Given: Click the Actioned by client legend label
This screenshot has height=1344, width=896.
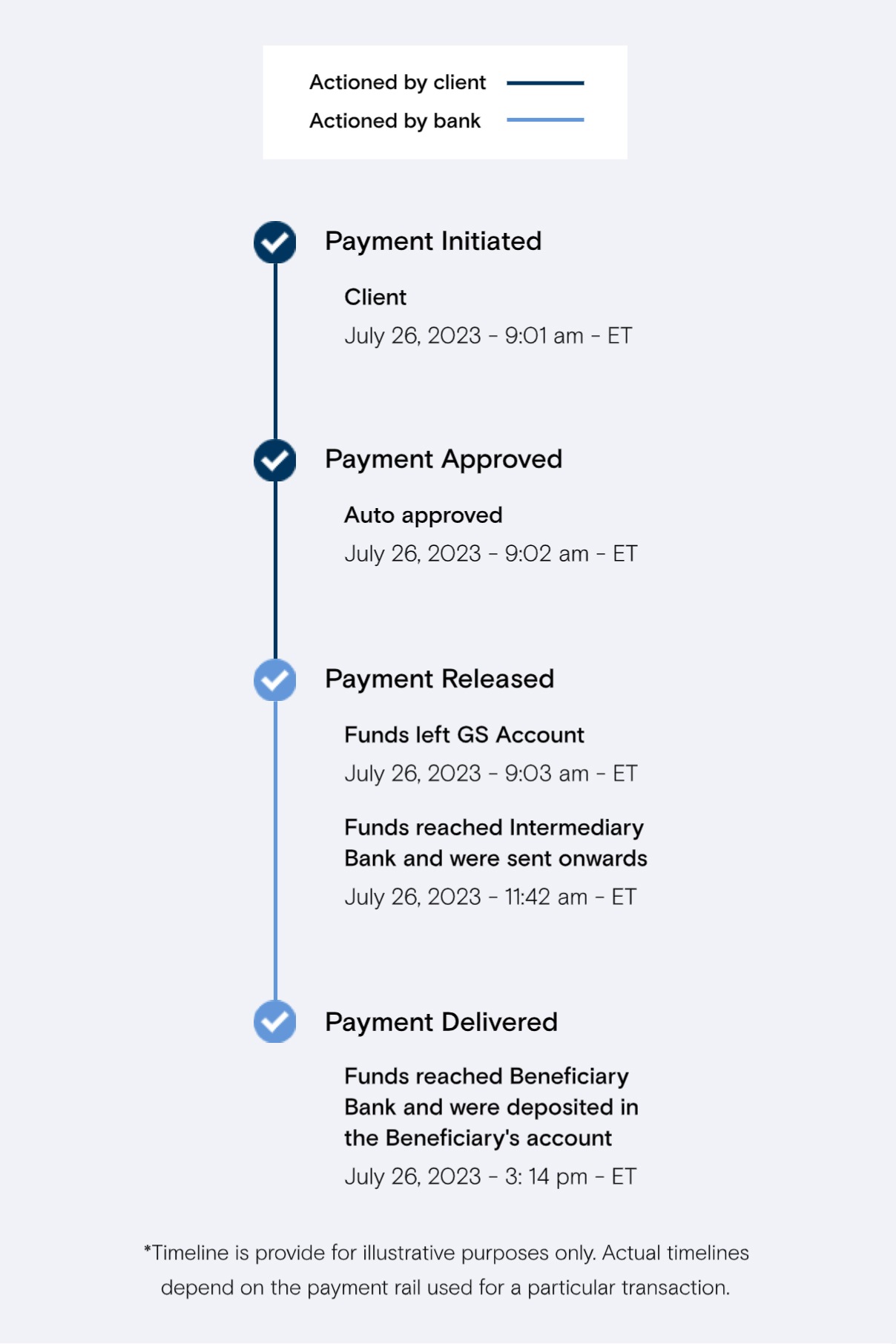Looking at the screenshot, I should click(x=398, y=82).
